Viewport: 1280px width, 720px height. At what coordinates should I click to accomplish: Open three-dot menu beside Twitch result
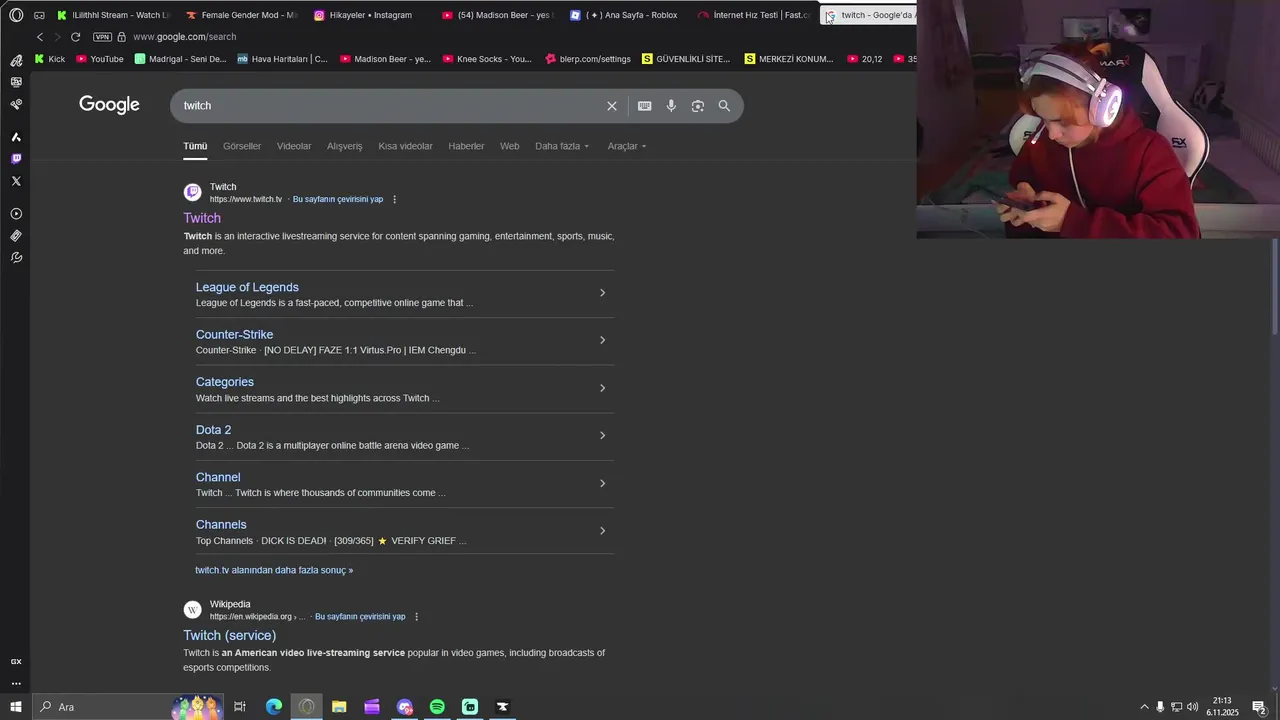[394, 199]
